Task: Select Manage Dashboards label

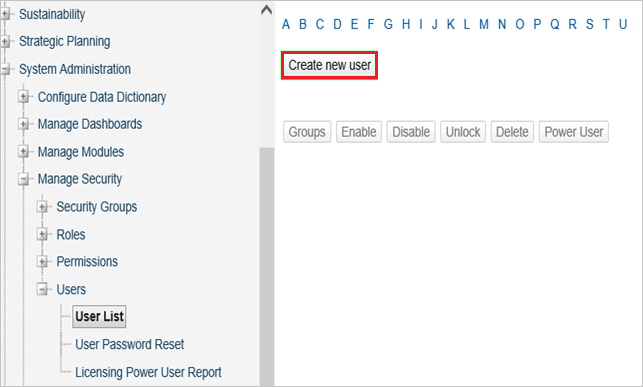Action: [90, 124]
